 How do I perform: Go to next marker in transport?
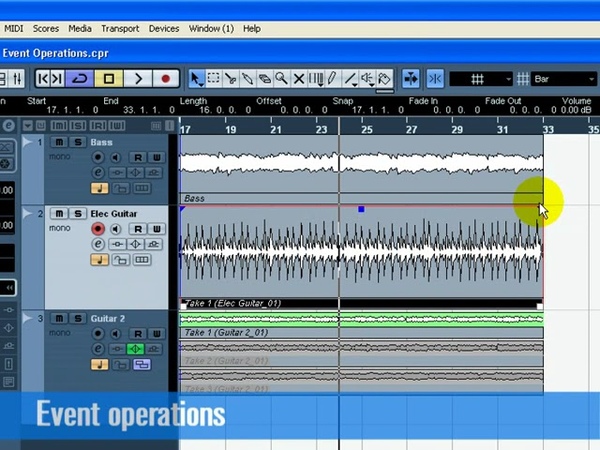[x=57, y=79]
